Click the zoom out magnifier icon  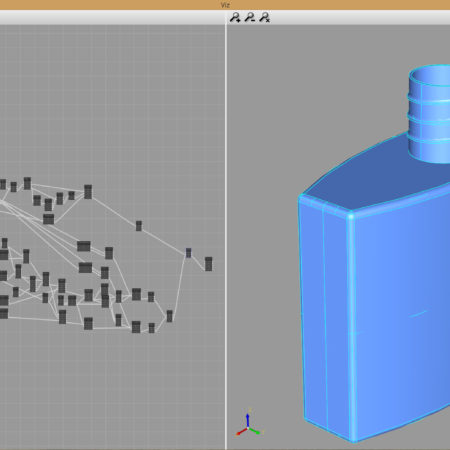[x=250, y=17]
